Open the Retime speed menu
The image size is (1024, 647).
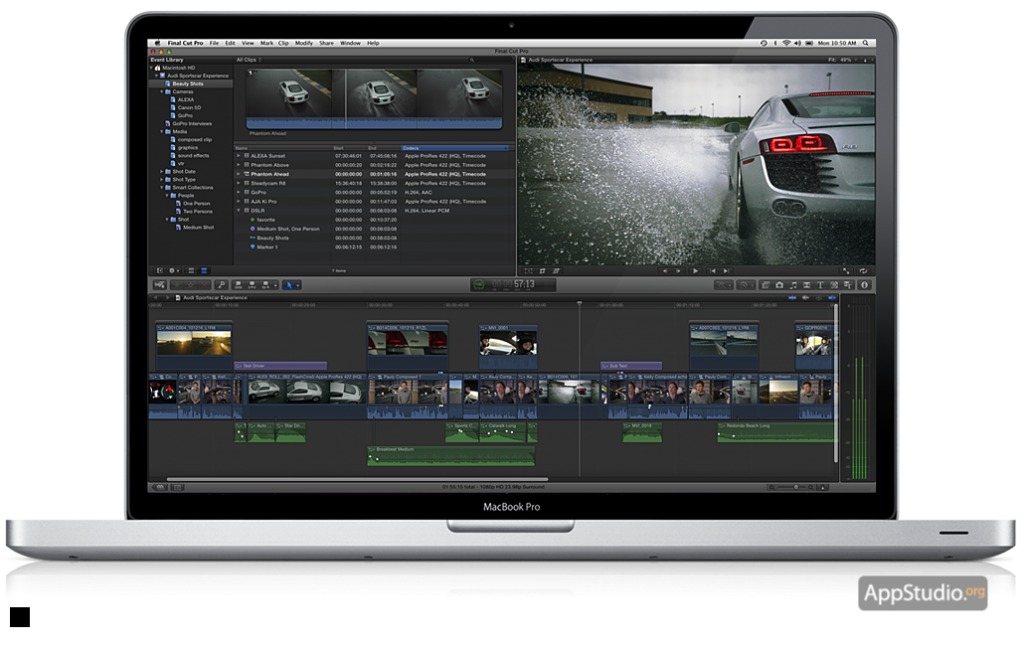pyautogui.click(x=744, y=285)
